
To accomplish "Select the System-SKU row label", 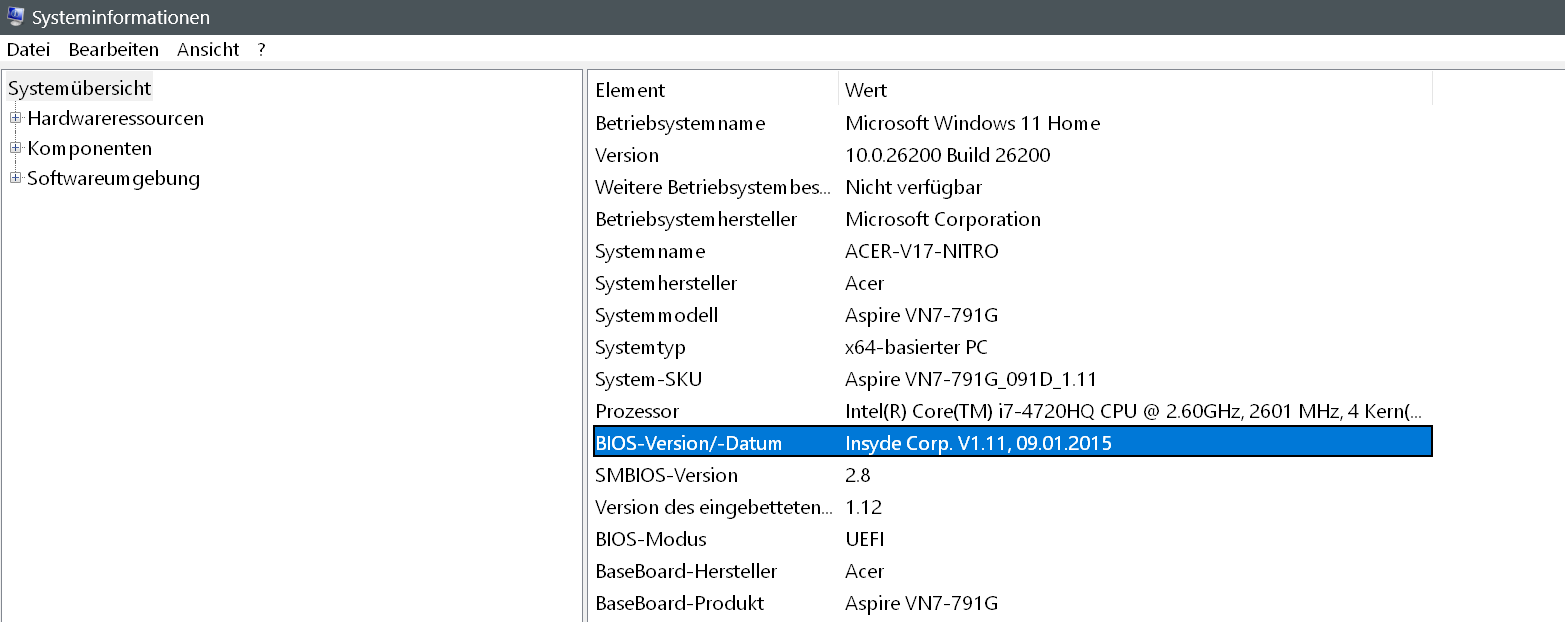I will [649, 379].
